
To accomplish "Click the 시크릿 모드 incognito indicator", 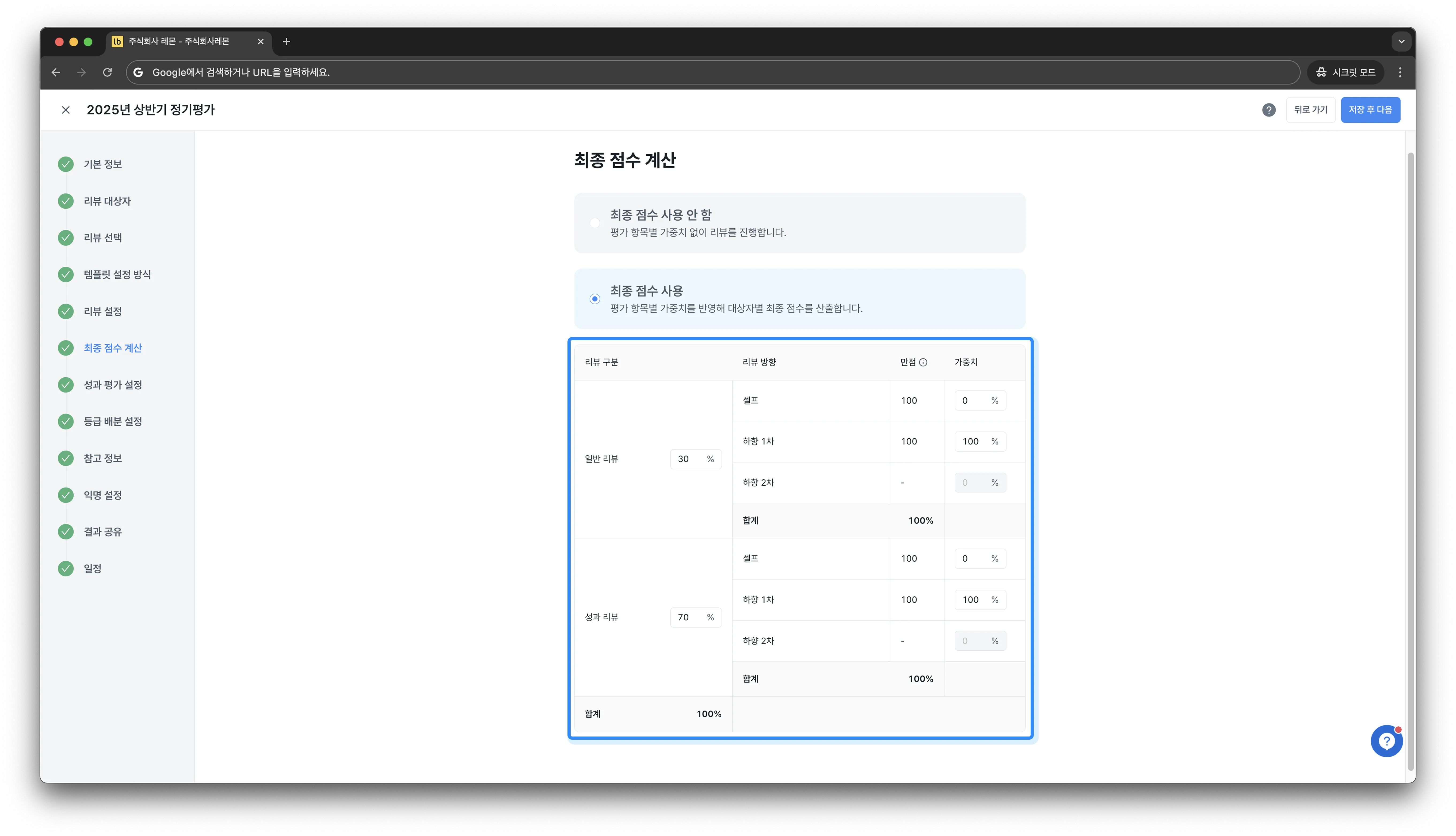I will [1346, 72].
